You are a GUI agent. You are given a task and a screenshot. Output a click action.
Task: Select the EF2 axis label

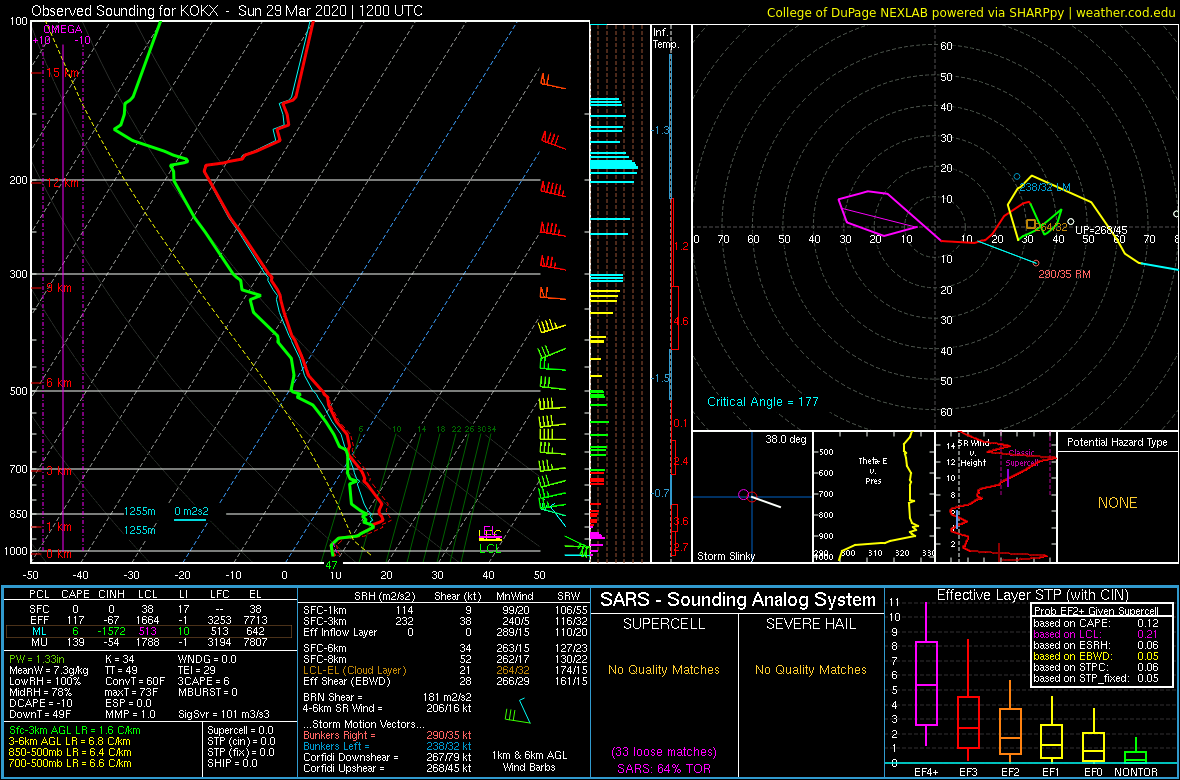[1010, 772]
